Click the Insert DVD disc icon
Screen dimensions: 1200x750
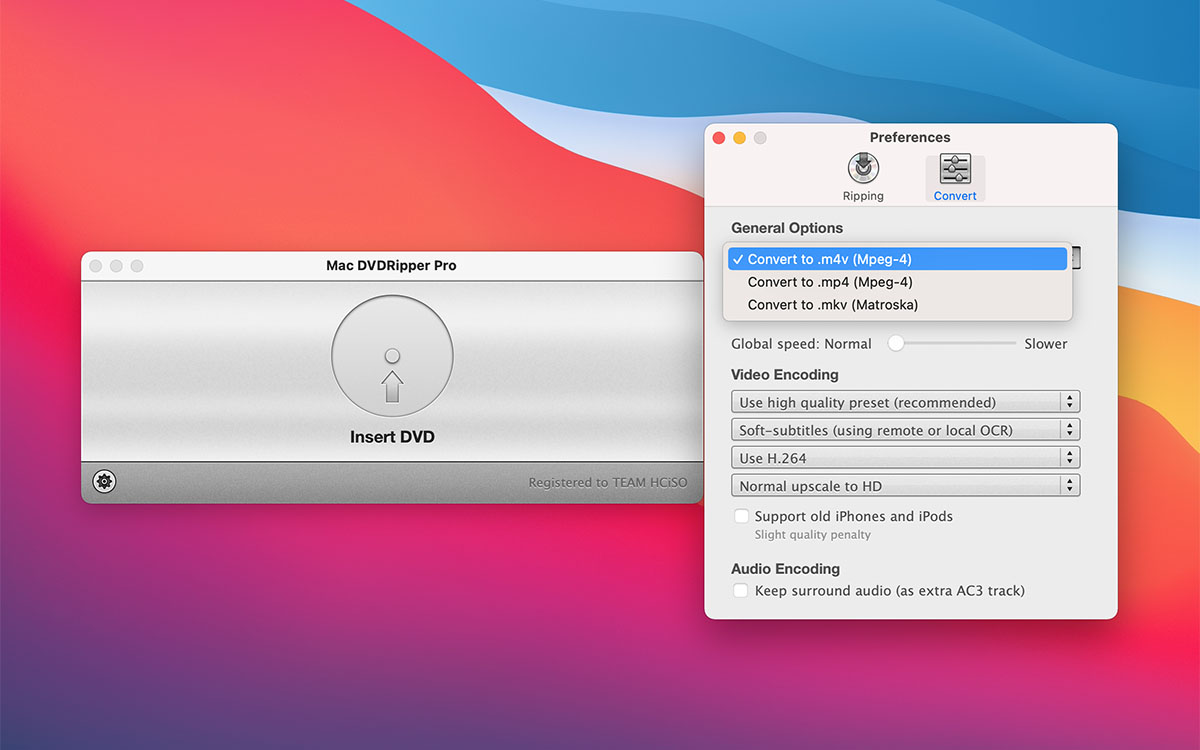392,356
